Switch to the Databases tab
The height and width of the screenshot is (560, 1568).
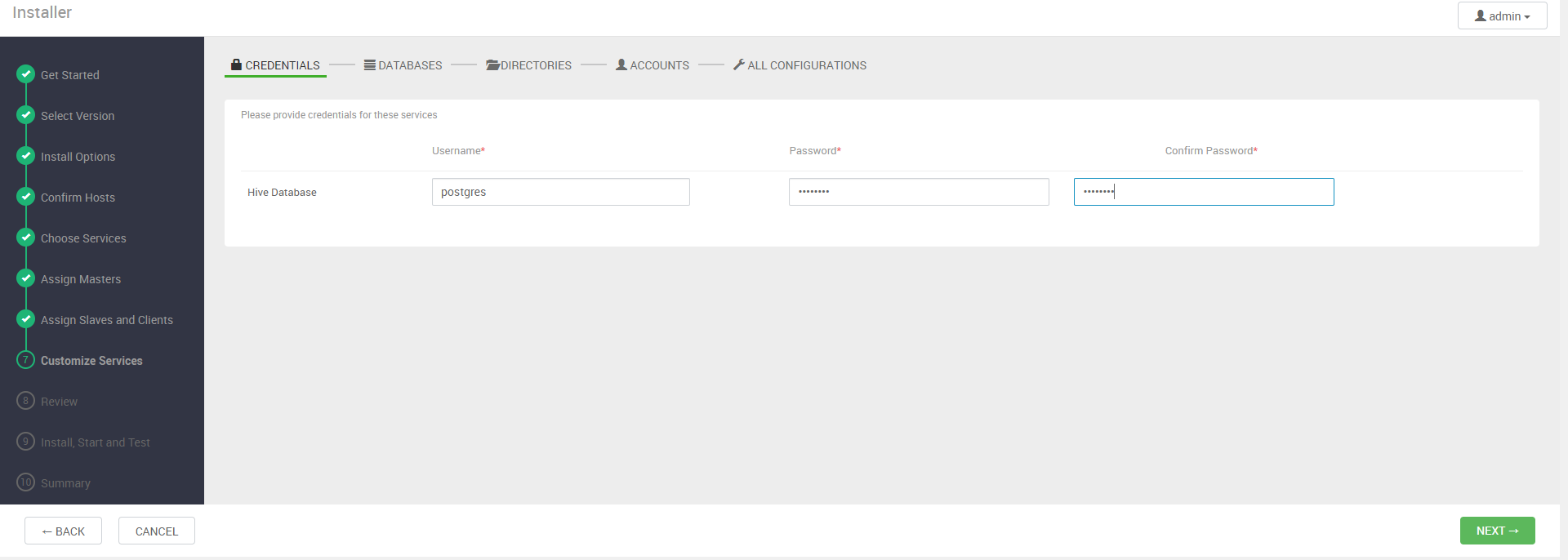tap(403, 65)
